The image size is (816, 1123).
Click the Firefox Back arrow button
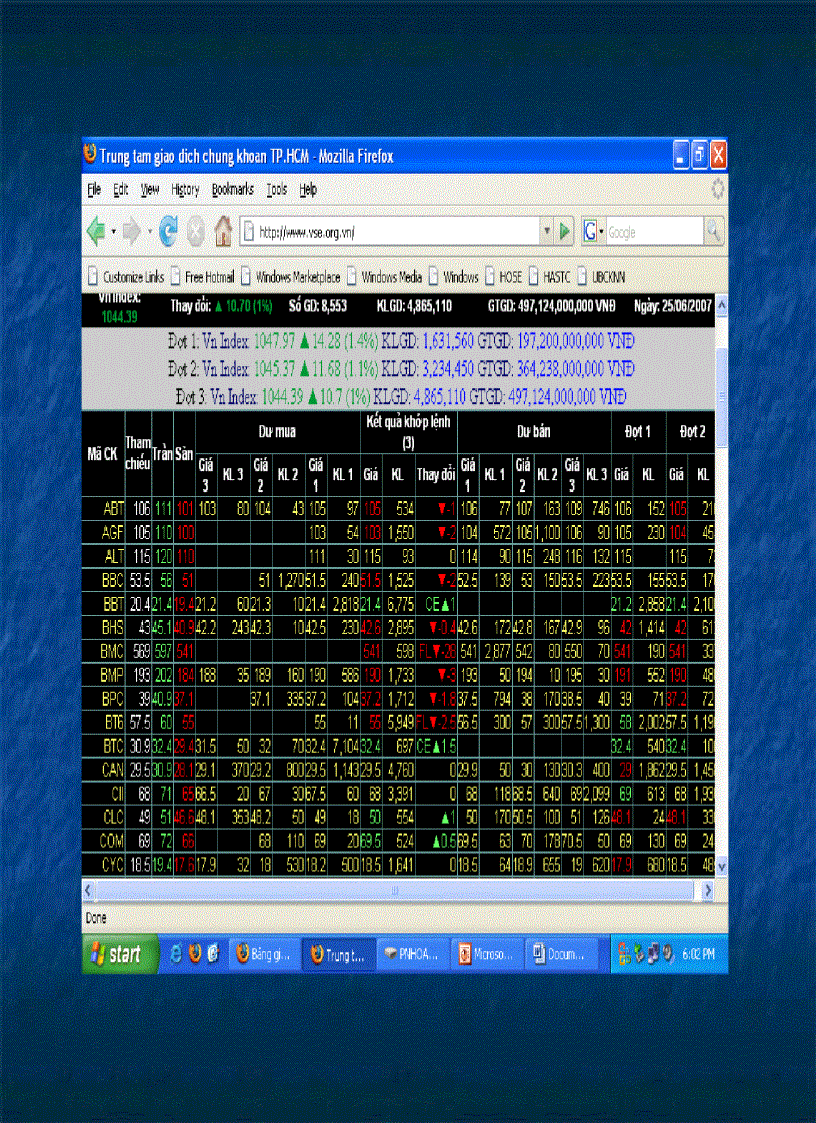[x=96, y=232]
